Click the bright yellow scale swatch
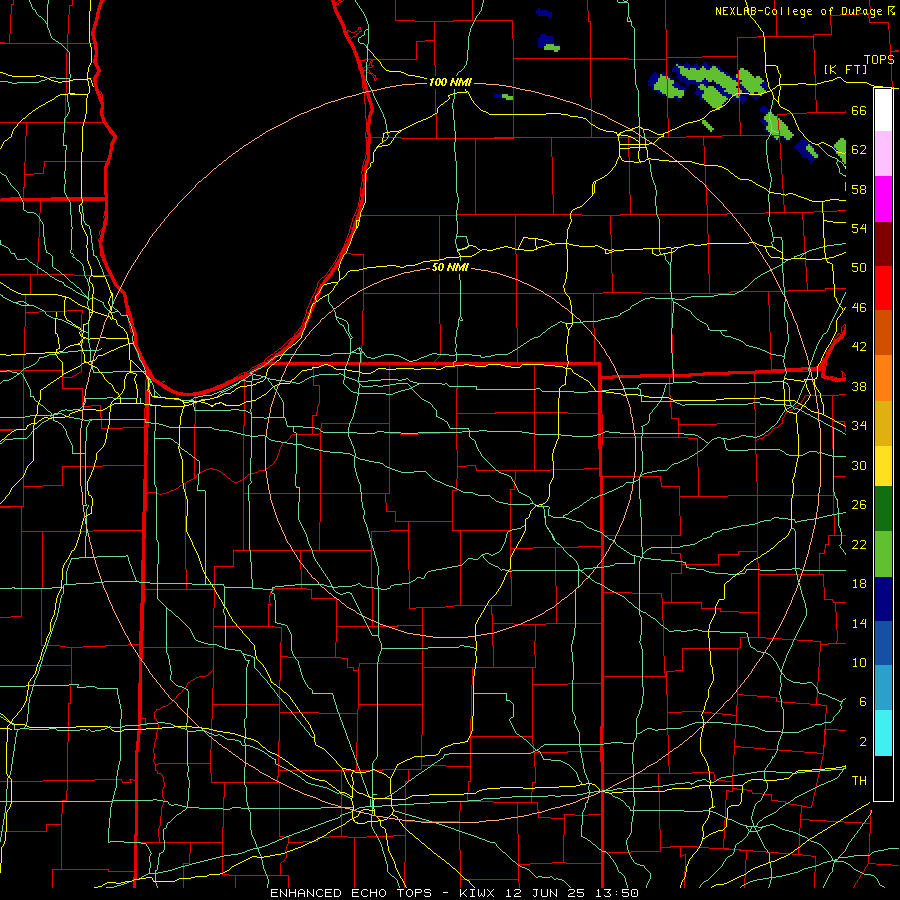The image size is (900, 900). (x=883, y=465)
